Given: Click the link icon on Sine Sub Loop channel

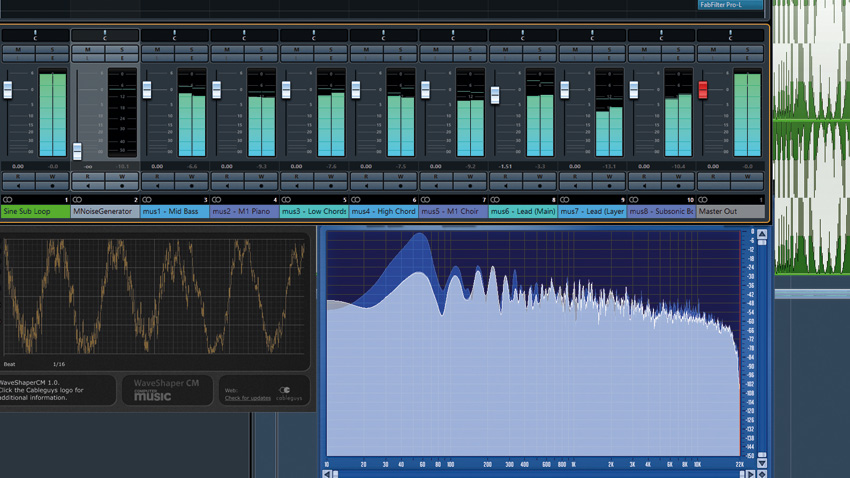Looking at the screenshot, I should 8,199.
